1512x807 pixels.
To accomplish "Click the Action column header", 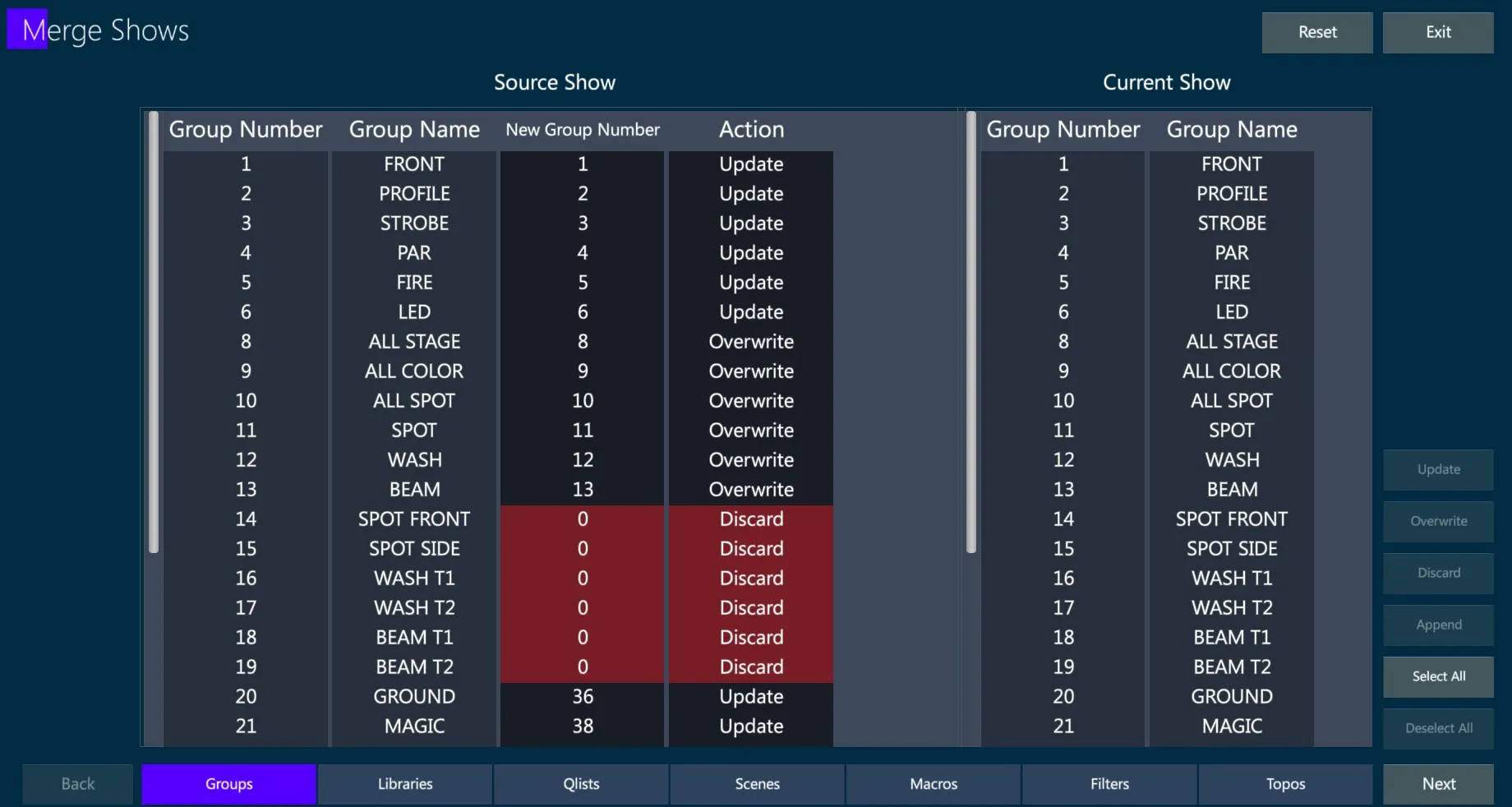I will point(751,130).
